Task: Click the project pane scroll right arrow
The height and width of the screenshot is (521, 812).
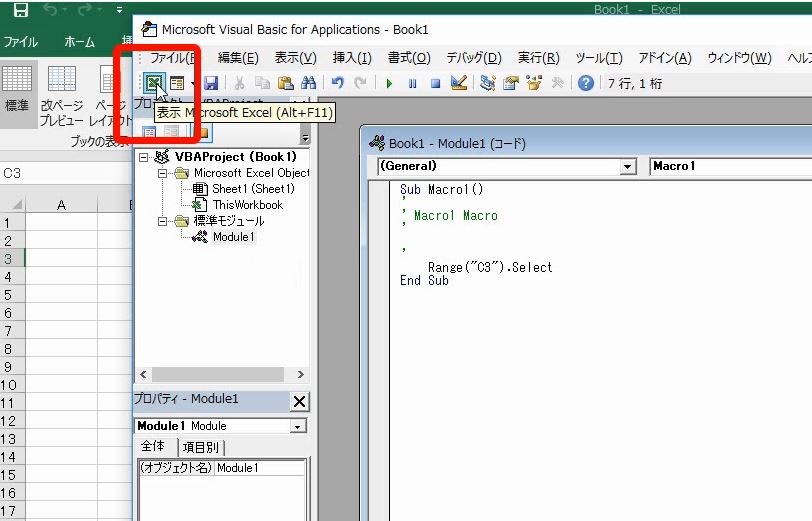Action: click(x=300, y=374)
